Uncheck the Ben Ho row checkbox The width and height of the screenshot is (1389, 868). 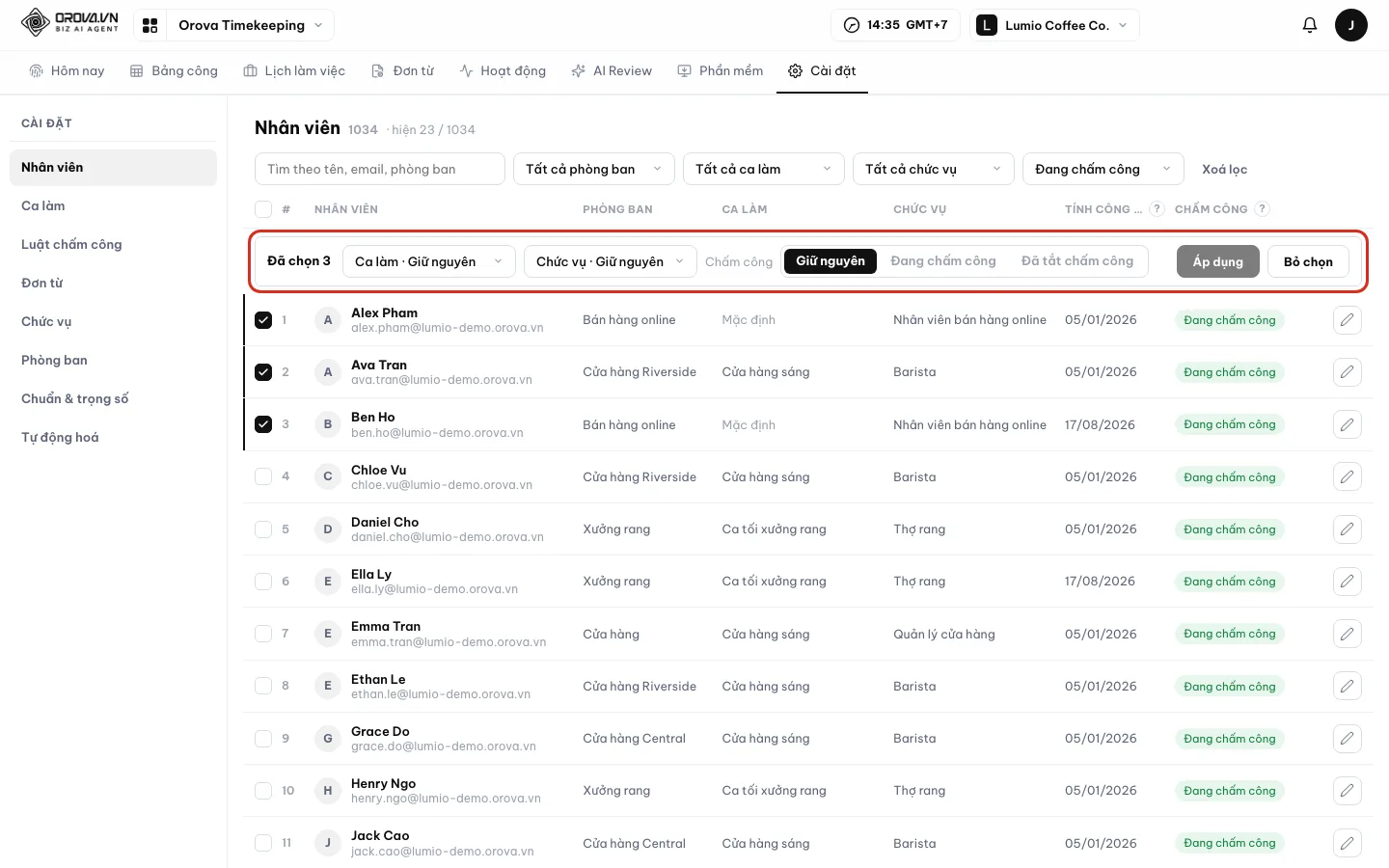pyautogui.click(x=263, y=424)
